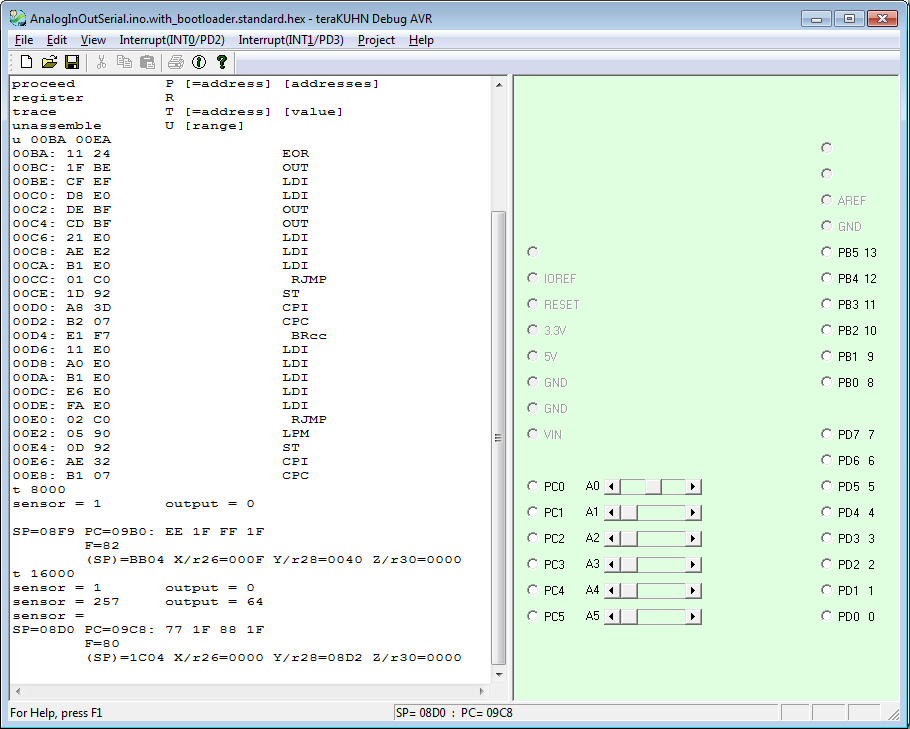Click the Save floppy disk icon
The width and height of the screenshot is (910, 729).
click(x=71, y=62)
